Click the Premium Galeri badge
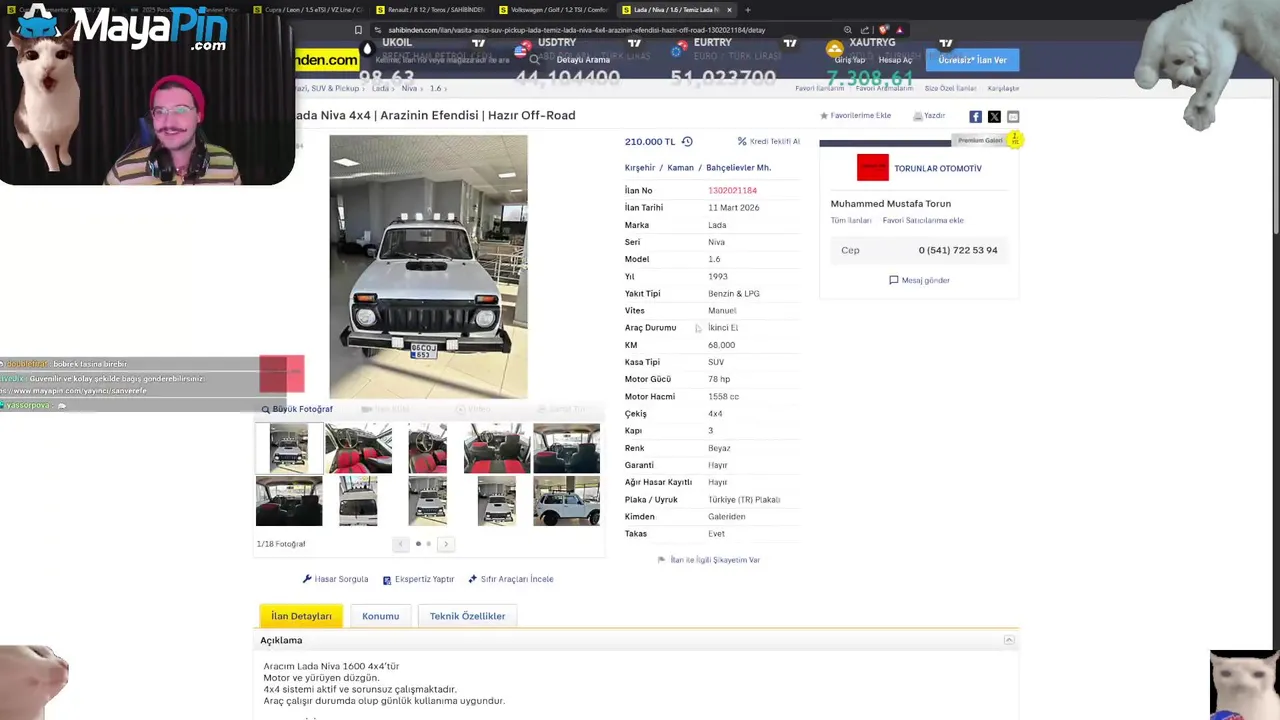 click(980, 140)
